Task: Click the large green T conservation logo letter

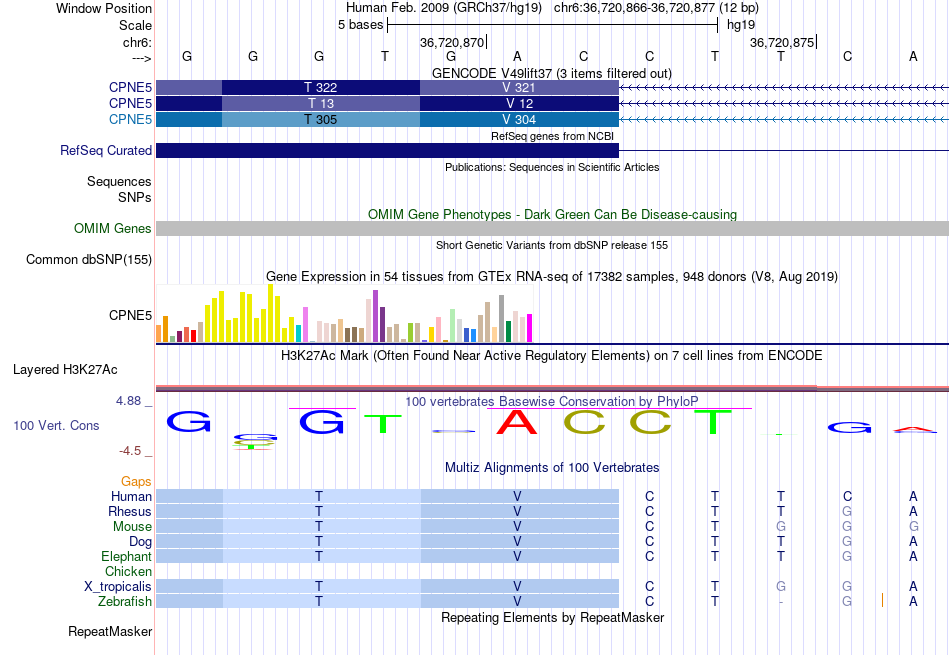Action: 715,422
